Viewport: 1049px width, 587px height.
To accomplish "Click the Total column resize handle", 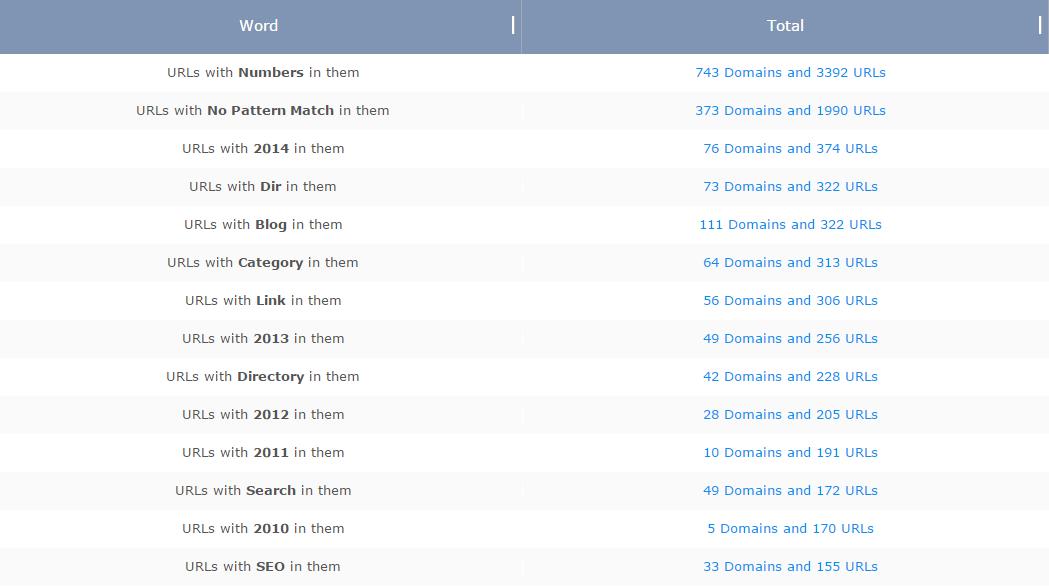I will click(1040, 25).
